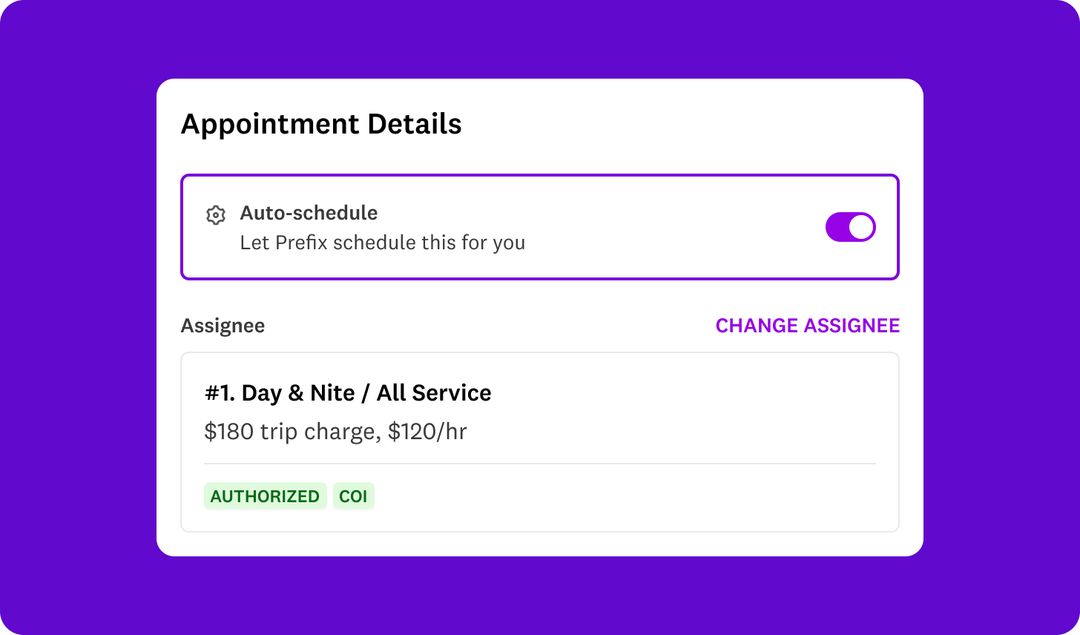1080x635 pixels.
Task: Click the green AUTHORIZED badge
Action: pos(265,496)
